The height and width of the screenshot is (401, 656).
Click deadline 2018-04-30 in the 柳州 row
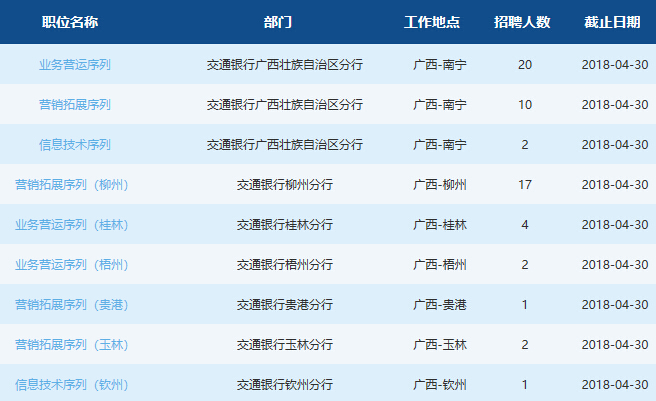click(x=615, y=185)
